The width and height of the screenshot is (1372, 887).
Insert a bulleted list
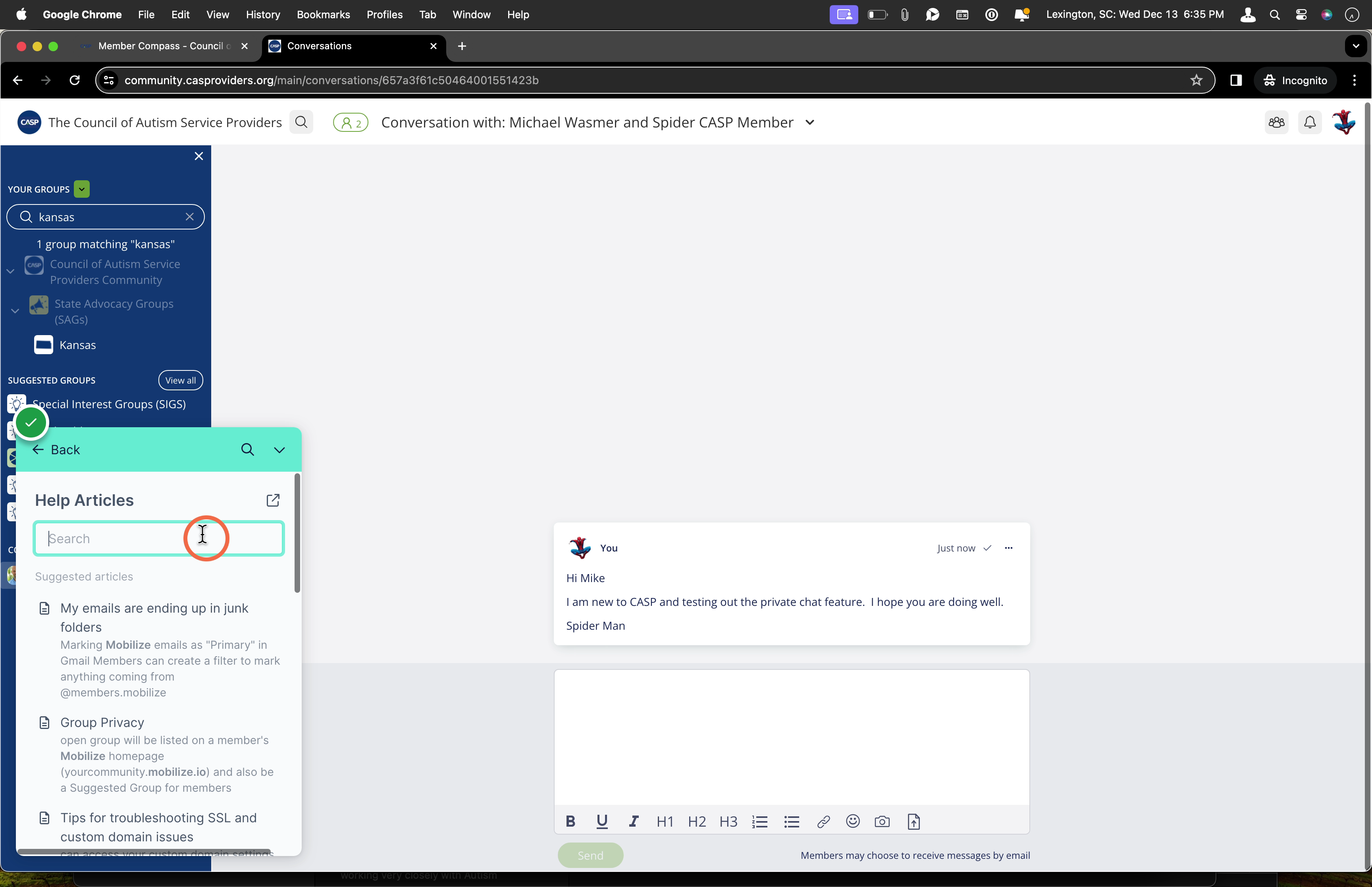tap(792, 821)
